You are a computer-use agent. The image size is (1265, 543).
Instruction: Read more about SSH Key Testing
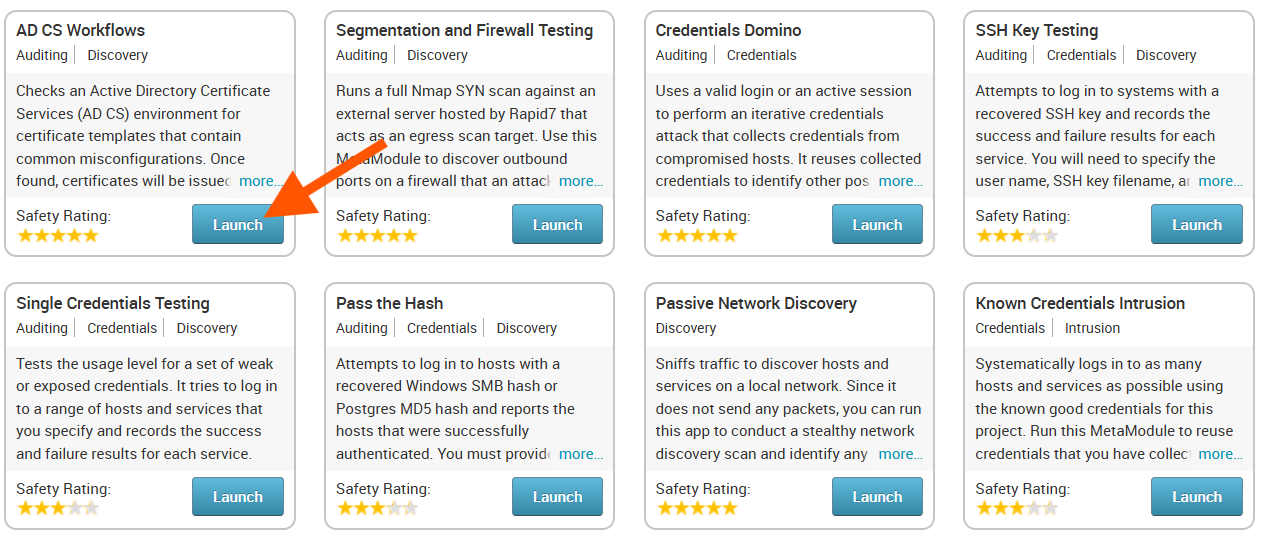pyautogui.click(x=1220, y=181)
